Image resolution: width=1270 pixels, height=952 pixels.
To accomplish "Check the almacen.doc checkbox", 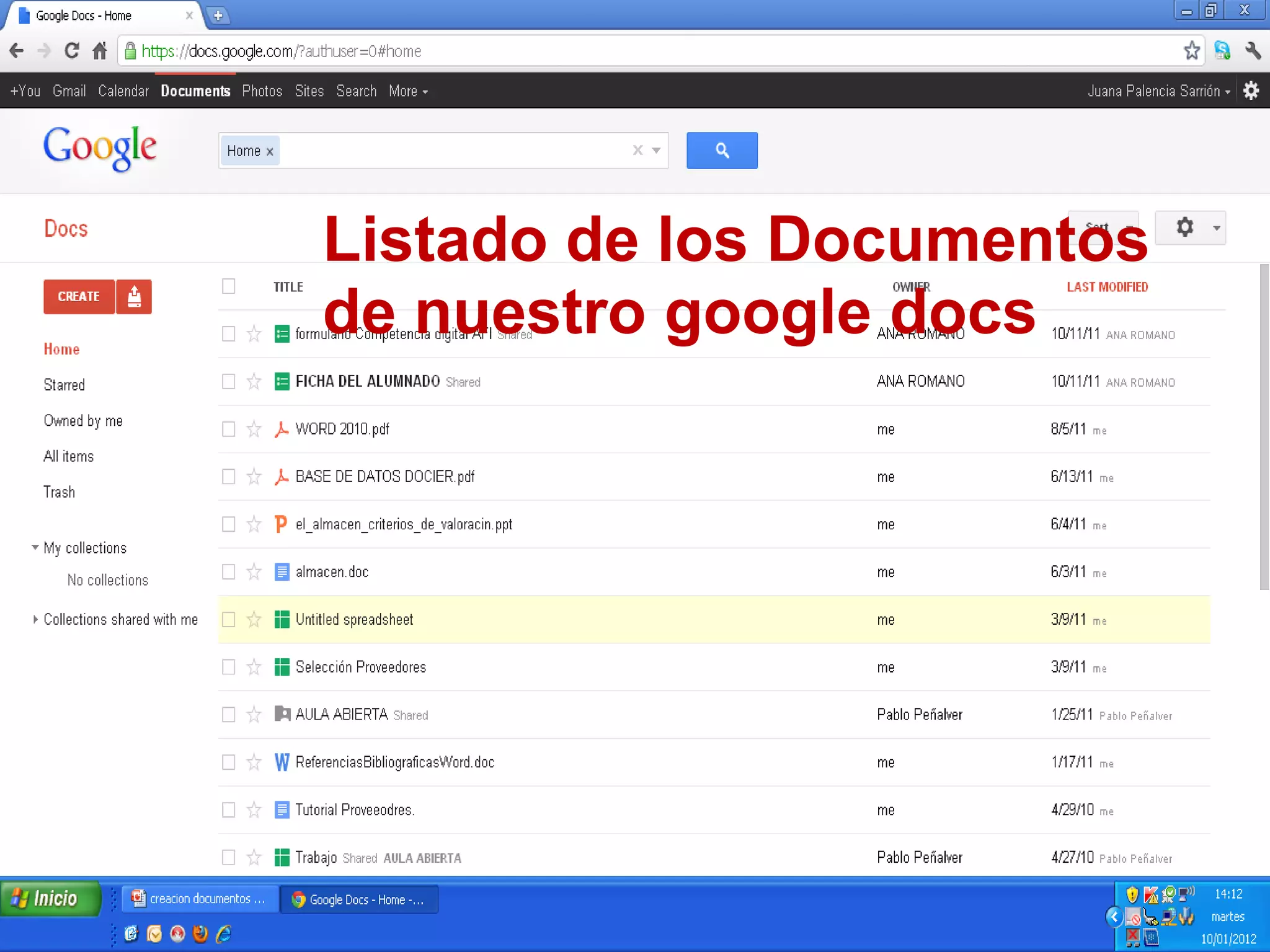I will [x=229, y=571].
